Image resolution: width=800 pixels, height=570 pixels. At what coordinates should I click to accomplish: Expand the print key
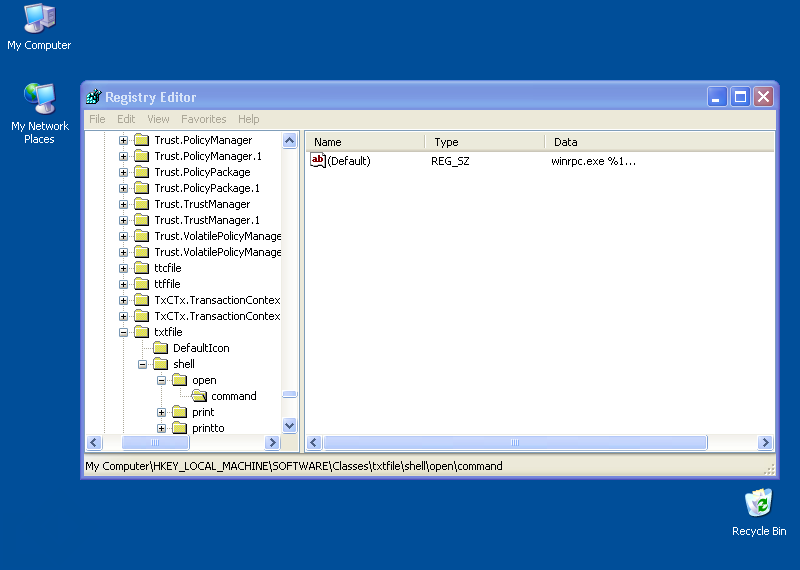pyautogui.click(x=161, y=412)
